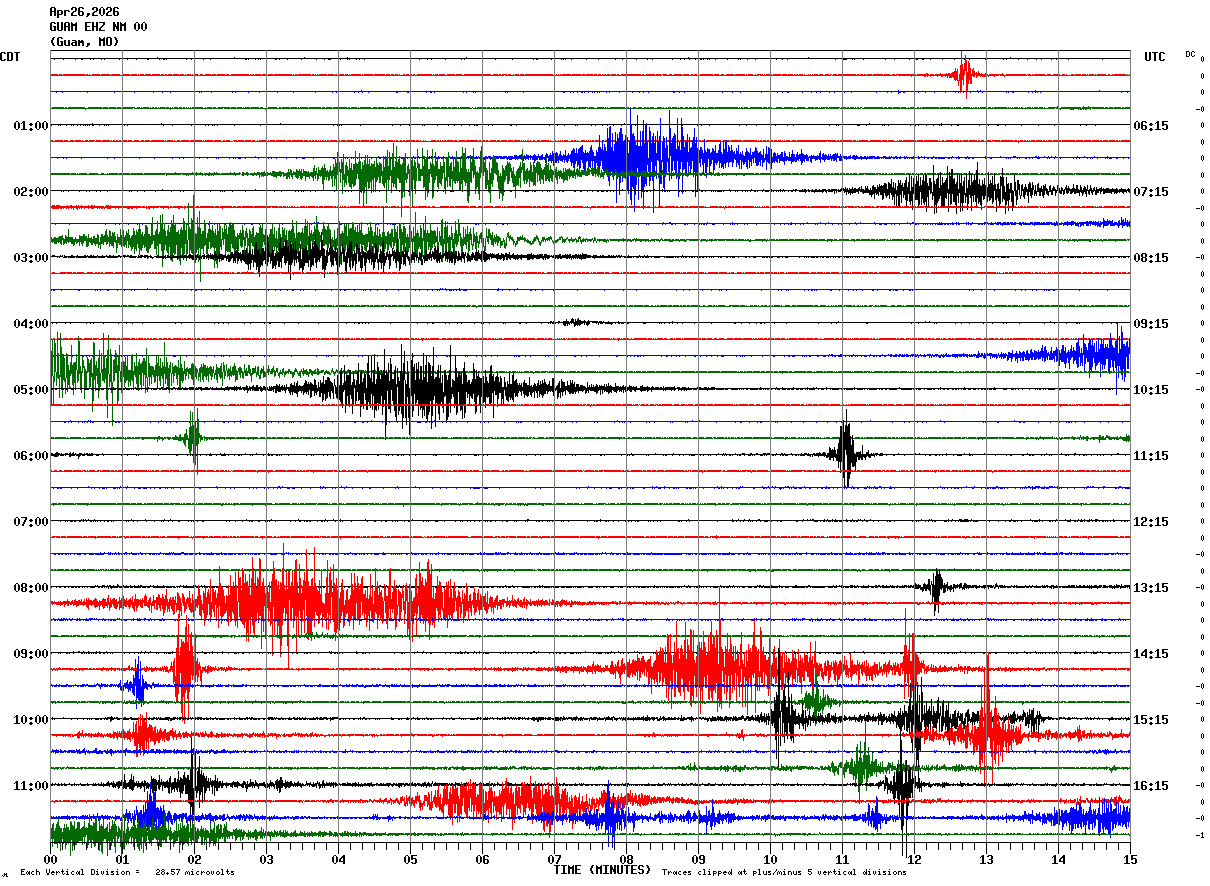
Task: Click minute tick label "08" on the time axis
Action: pos(626,859)
